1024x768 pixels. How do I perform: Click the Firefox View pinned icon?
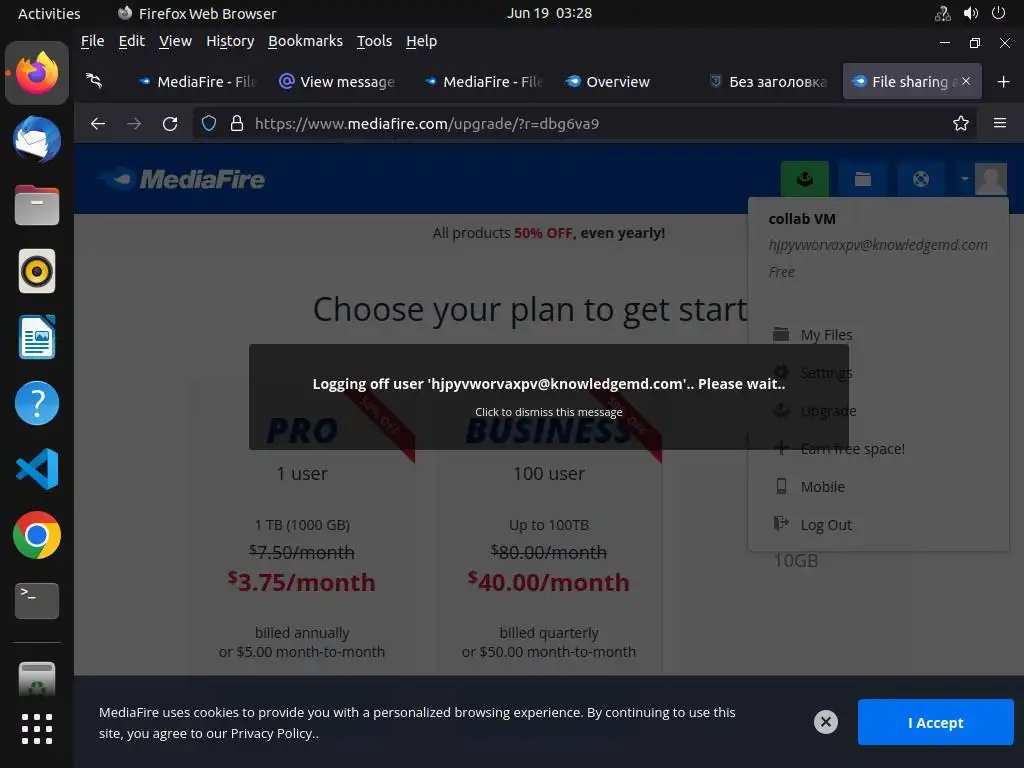pyautogui.click(x=95, y=81)
